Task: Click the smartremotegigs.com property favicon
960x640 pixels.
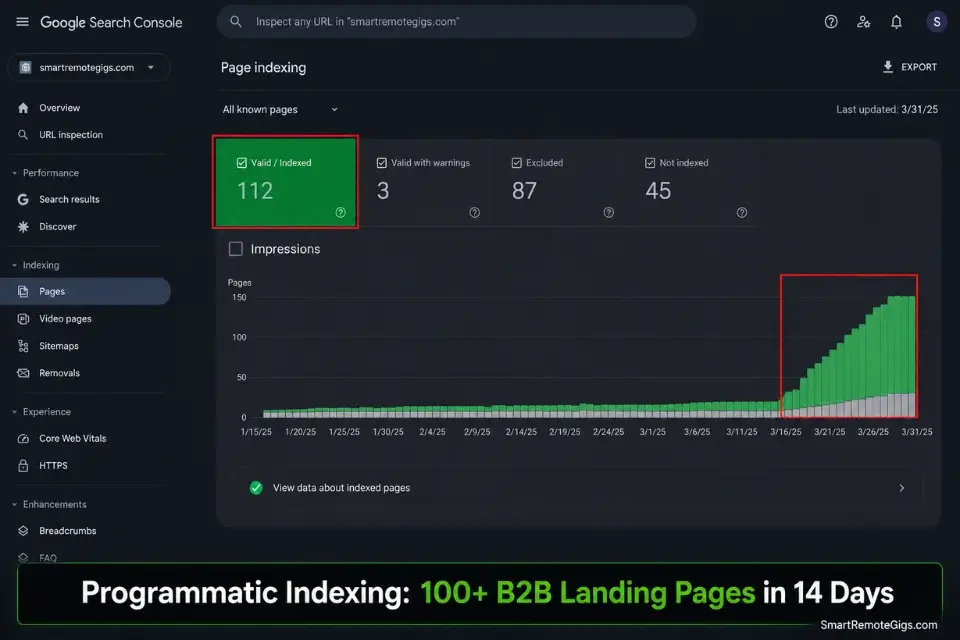Action: tap(25, 67)
